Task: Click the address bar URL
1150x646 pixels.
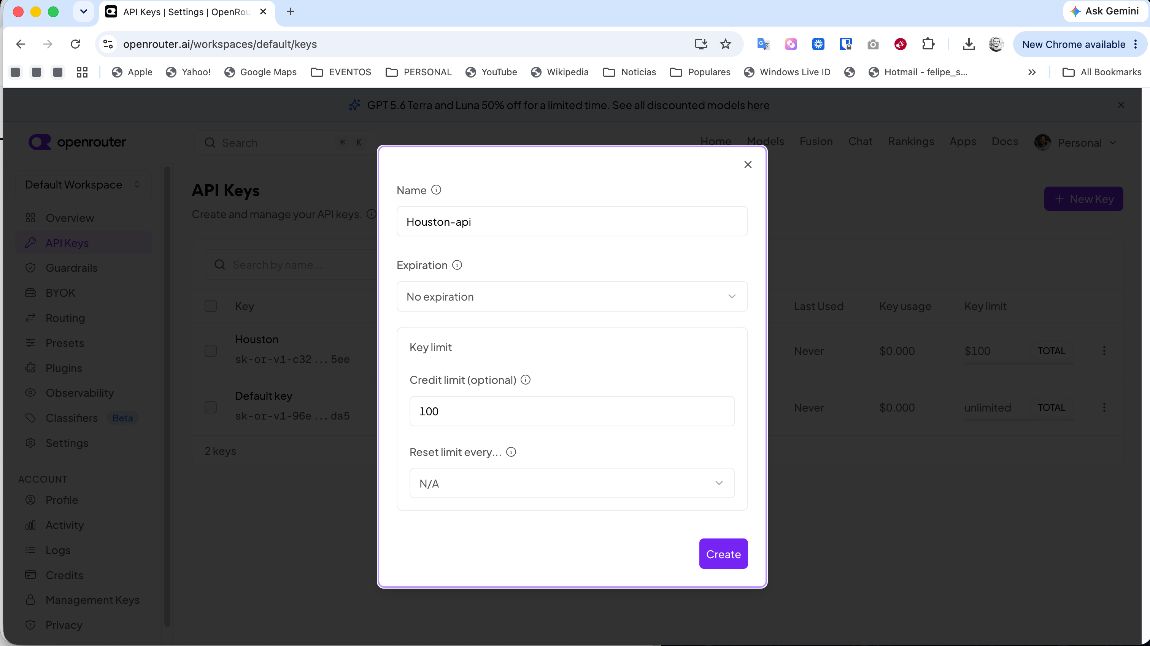Action: click(220, 44)
